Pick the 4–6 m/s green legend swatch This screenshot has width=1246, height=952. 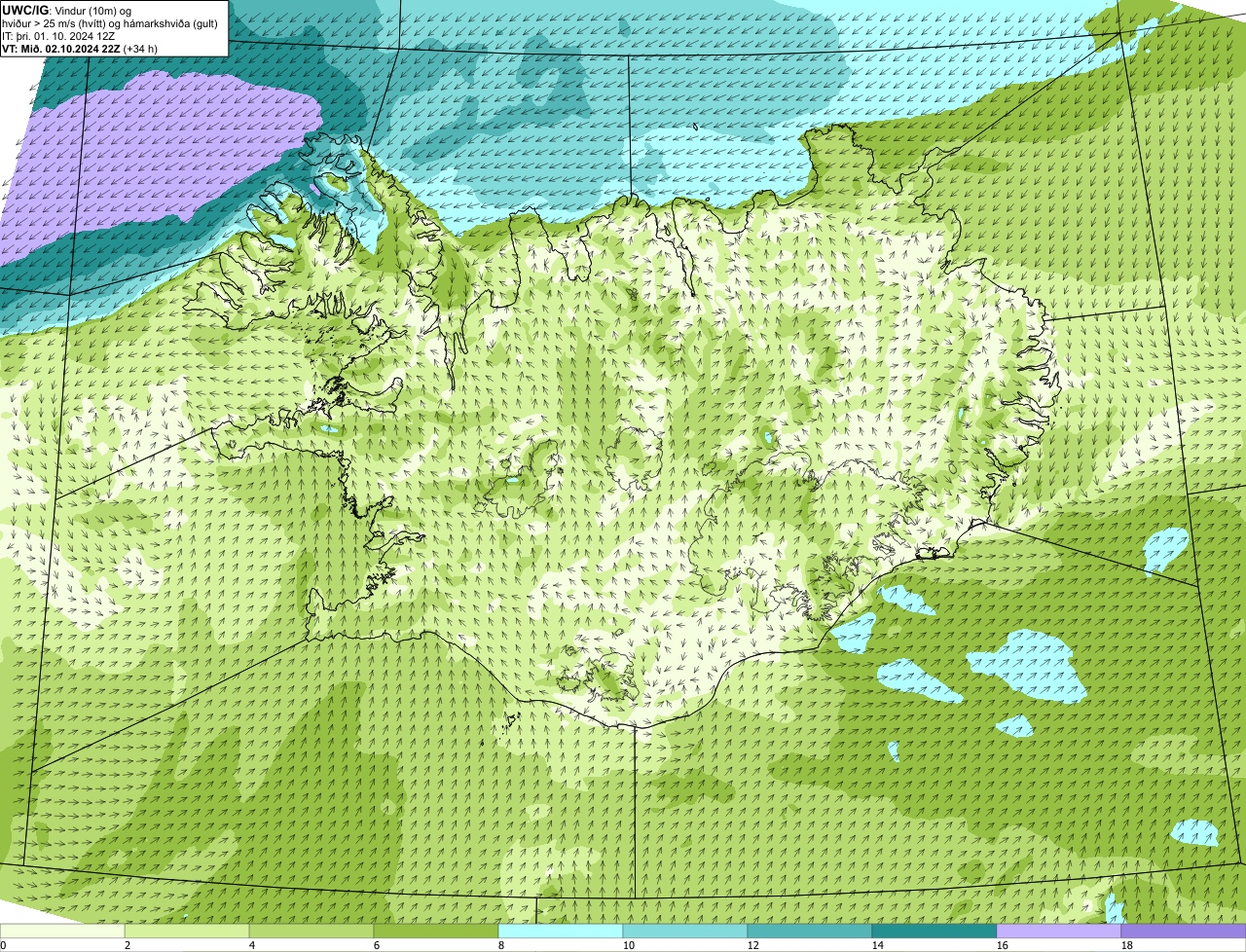tap(311, 932)
